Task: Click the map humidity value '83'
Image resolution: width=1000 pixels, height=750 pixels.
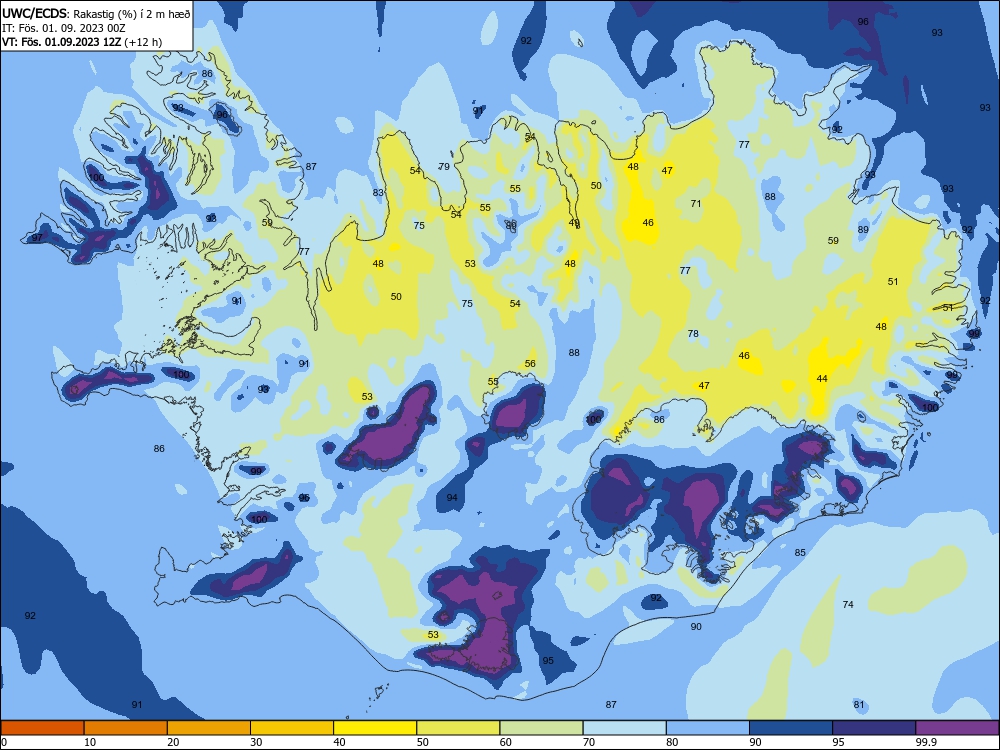Action: (378, 193)
